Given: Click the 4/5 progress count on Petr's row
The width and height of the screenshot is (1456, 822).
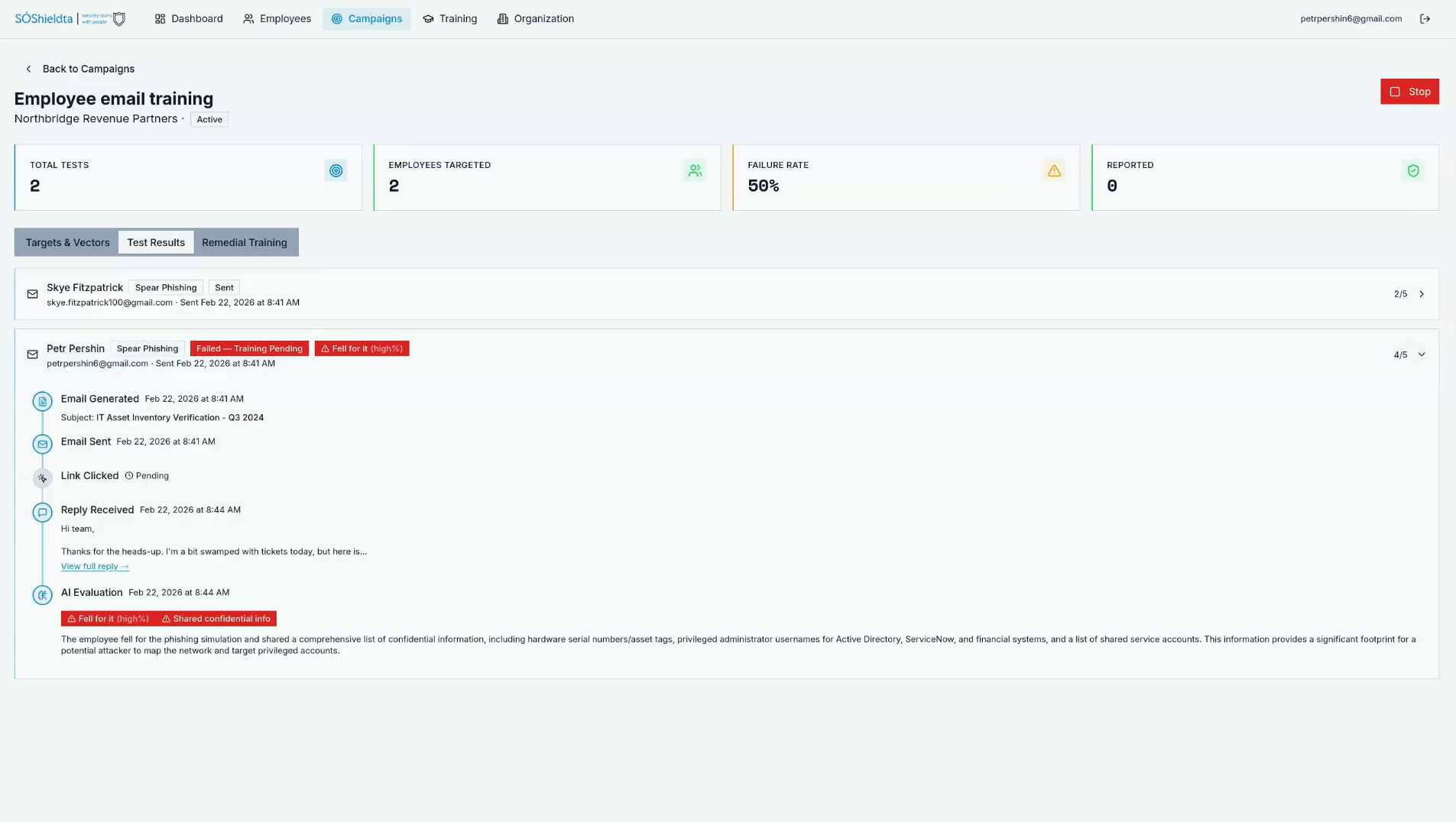Looking at the screenshot, I should point(1399,354).
